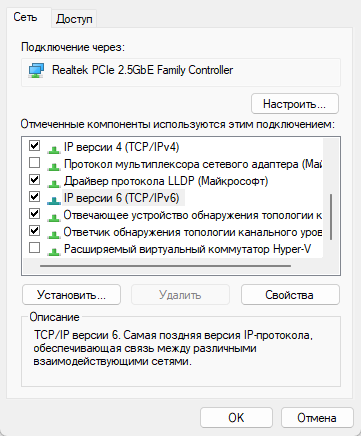The height and width of the screenshot is (436, 361).
Task: Click the Realtek network adapter icon
Action: tap(36, 71)
